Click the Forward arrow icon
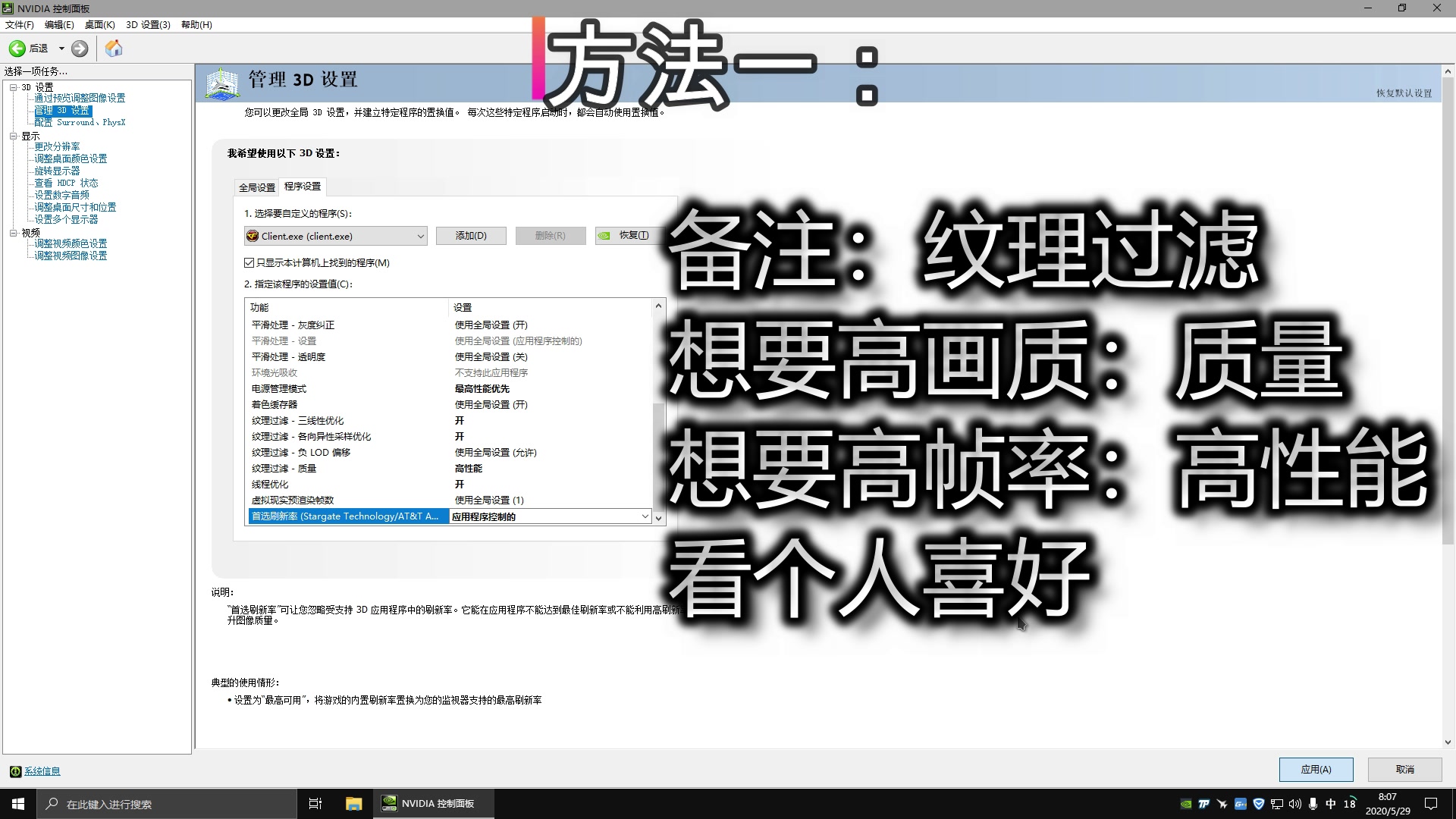The height and width of the screenshot is (819, 1456). point(80,49)
